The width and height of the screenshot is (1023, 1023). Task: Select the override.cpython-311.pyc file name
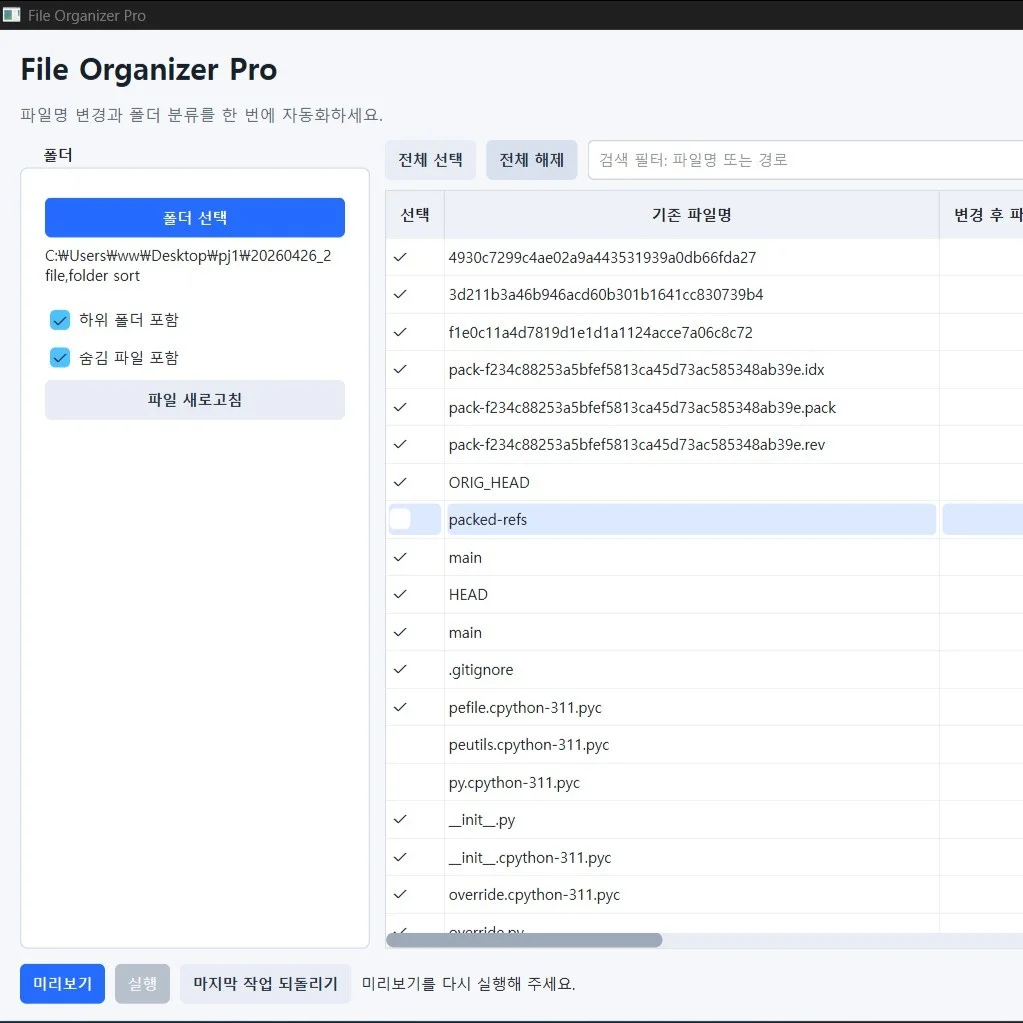534,895
